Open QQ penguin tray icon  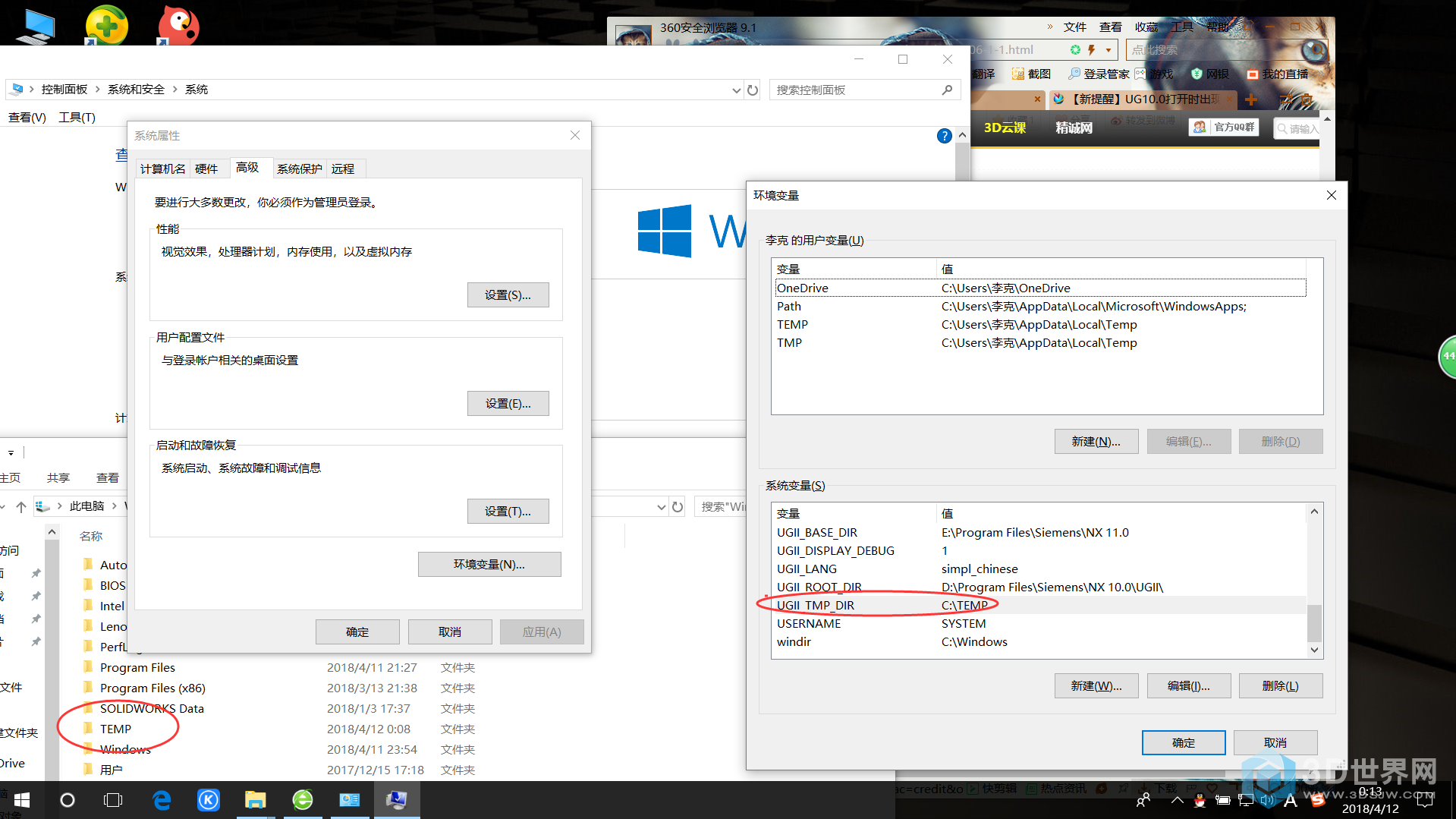tap(1200, 800)
